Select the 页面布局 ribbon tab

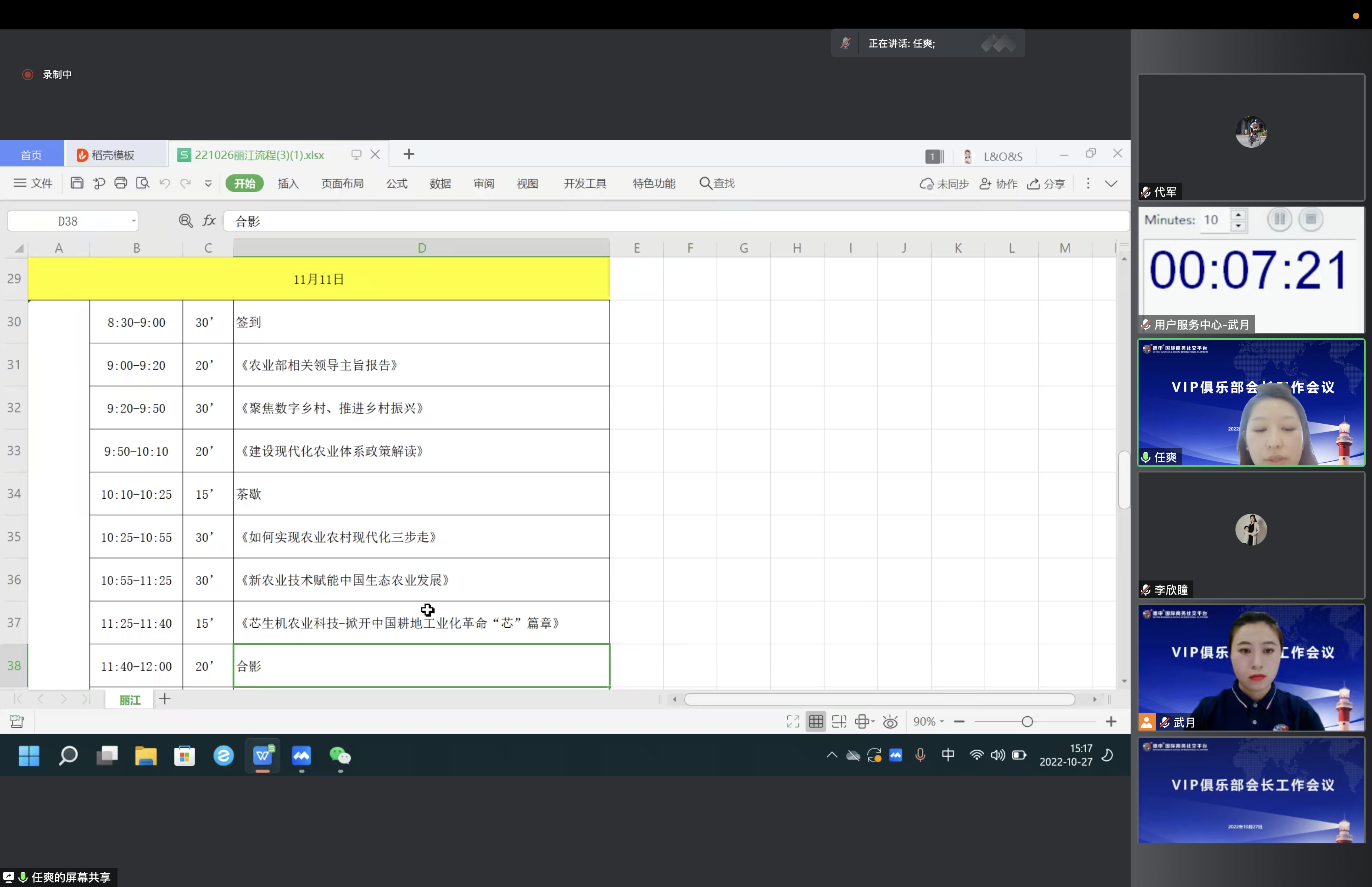[x=343, y=183]
